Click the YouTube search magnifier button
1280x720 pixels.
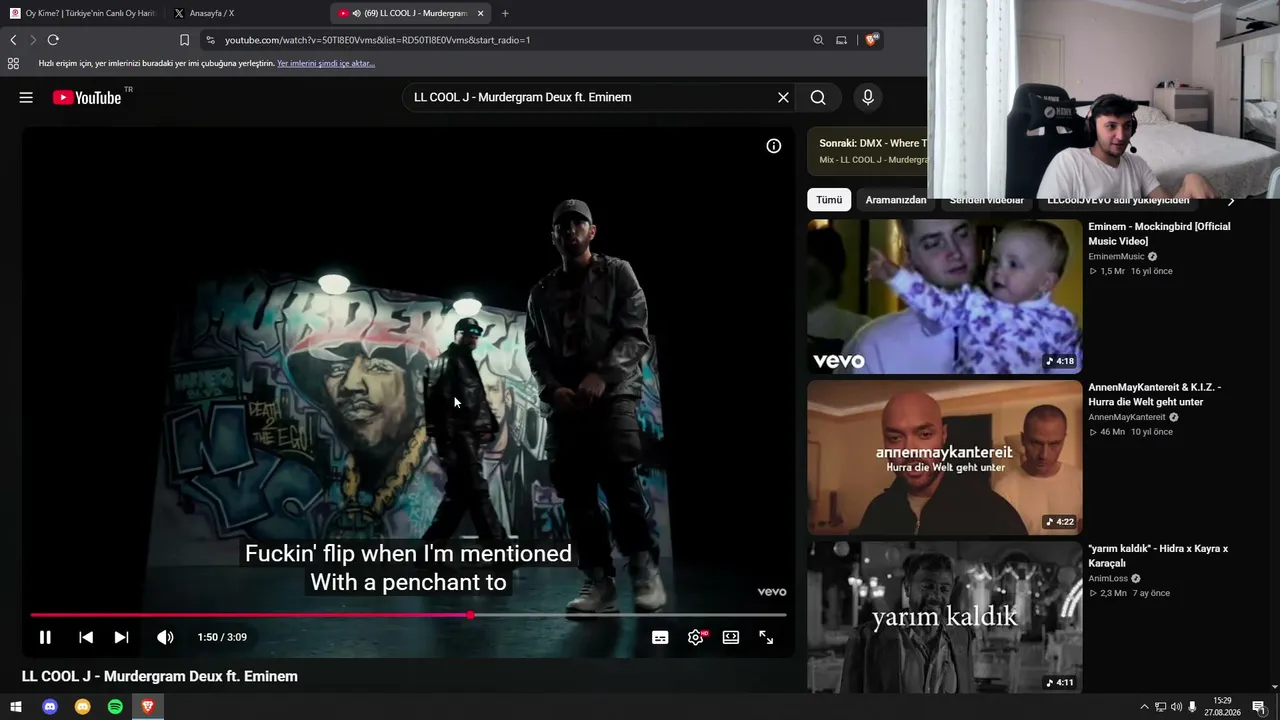coord(818,97)
